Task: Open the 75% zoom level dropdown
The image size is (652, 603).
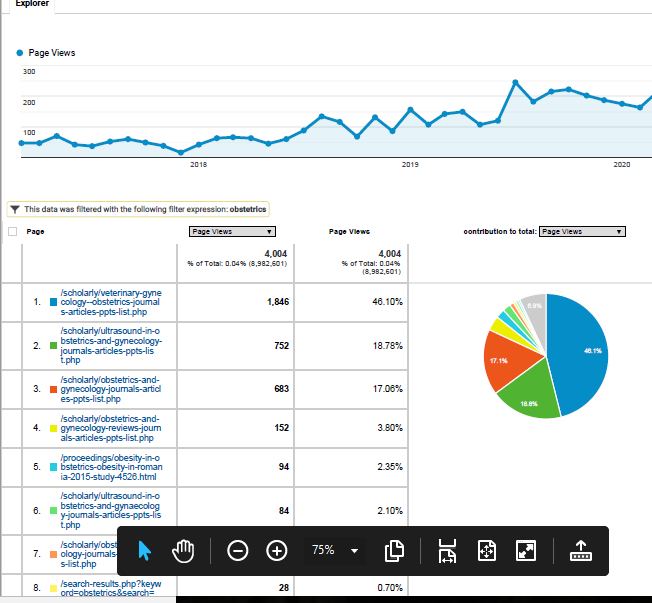Action: (x=334, y=551)
